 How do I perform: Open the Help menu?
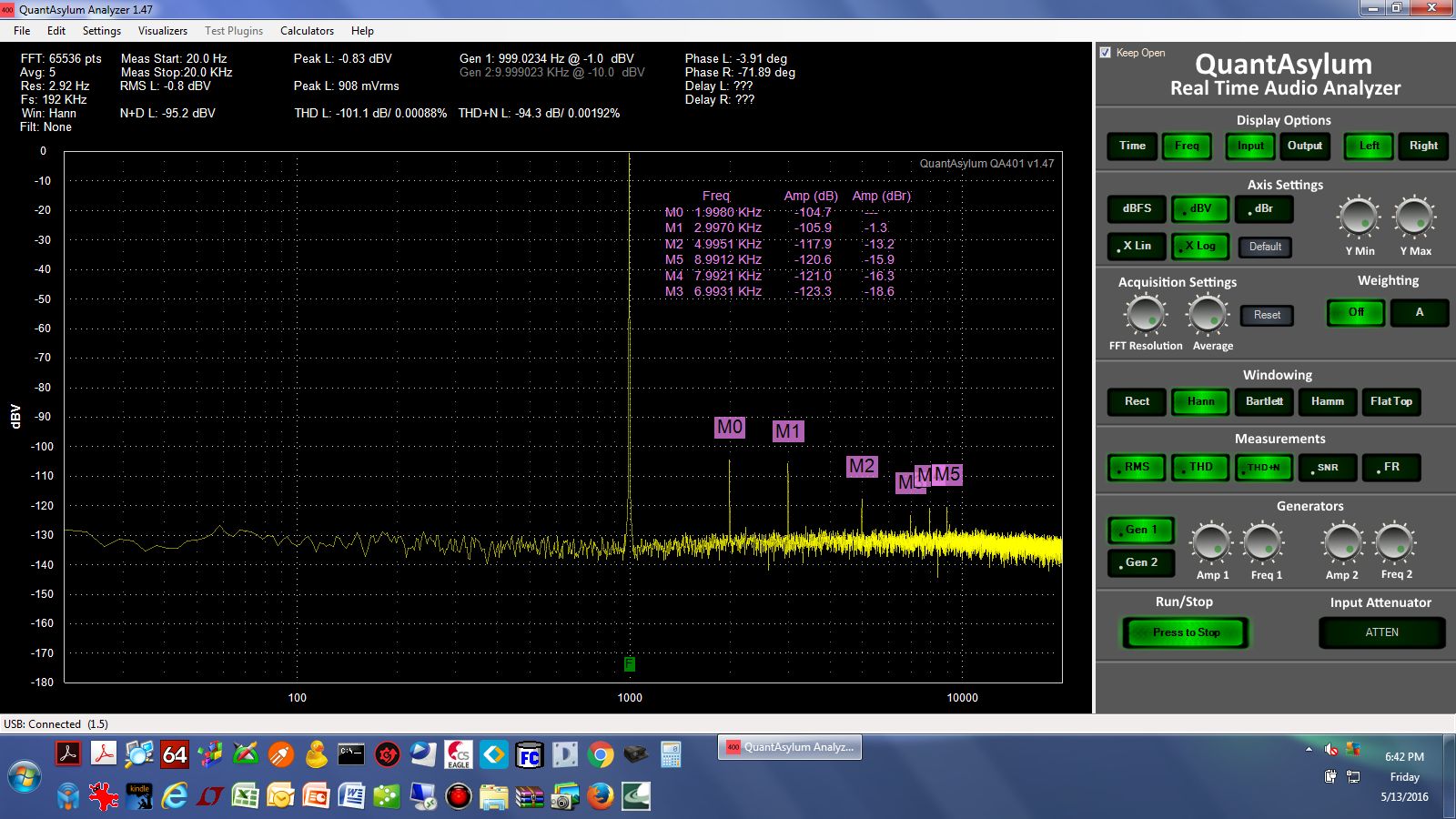click(362, 30)
